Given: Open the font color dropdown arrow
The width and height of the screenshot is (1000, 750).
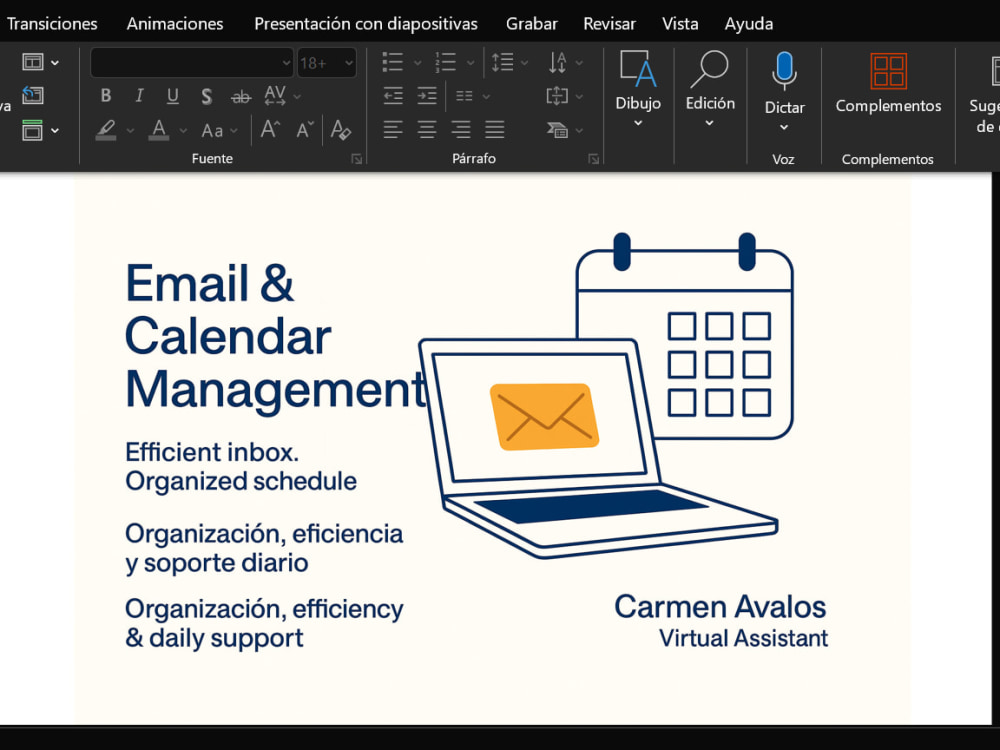Looking at the screenshot, I should (183, 131).
